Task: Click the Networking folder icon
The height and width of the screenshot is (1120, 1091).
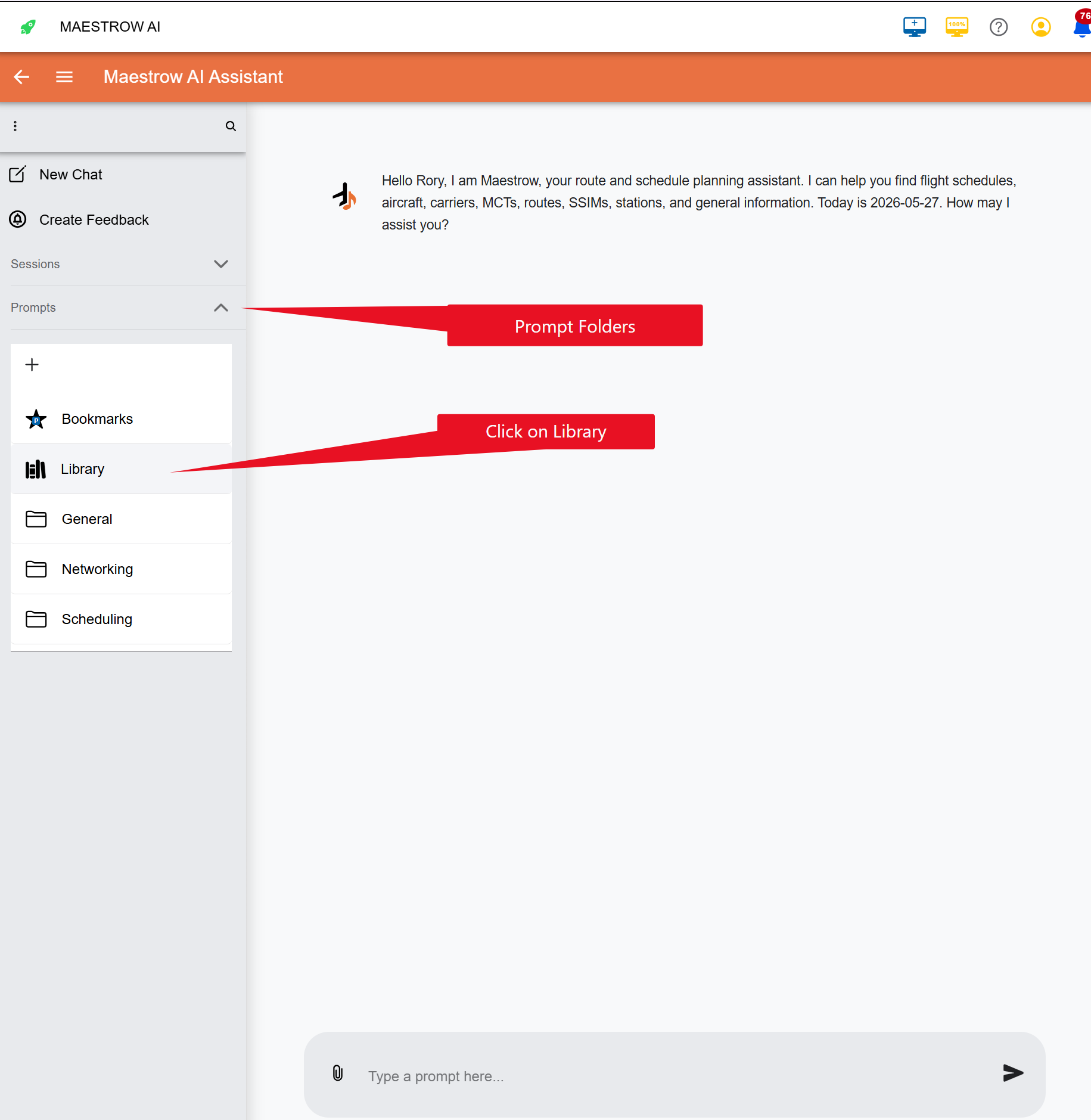Action: [36, 569]
